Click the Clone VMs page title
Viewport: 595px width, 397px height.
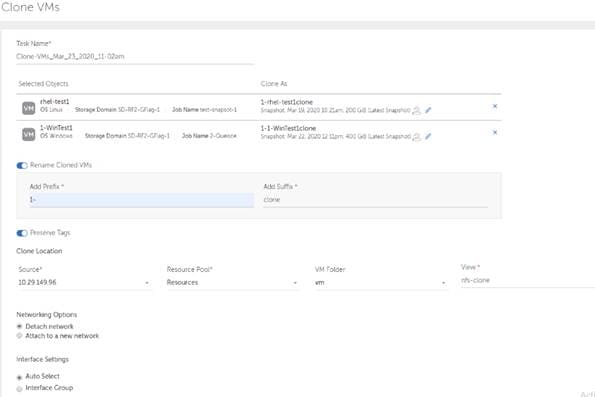30,7
